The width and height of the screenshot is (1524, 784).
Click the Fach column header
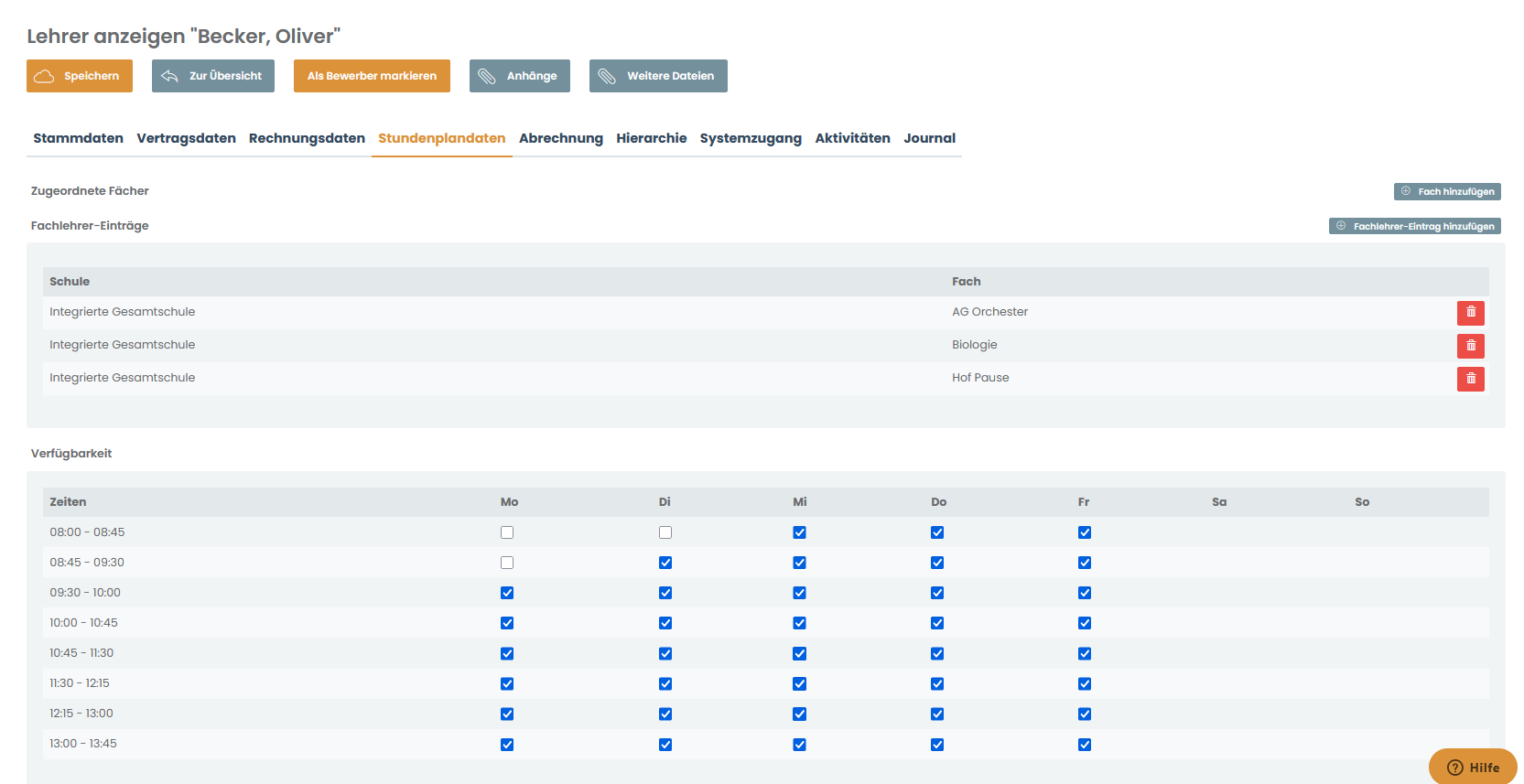(x=966, y=282)
